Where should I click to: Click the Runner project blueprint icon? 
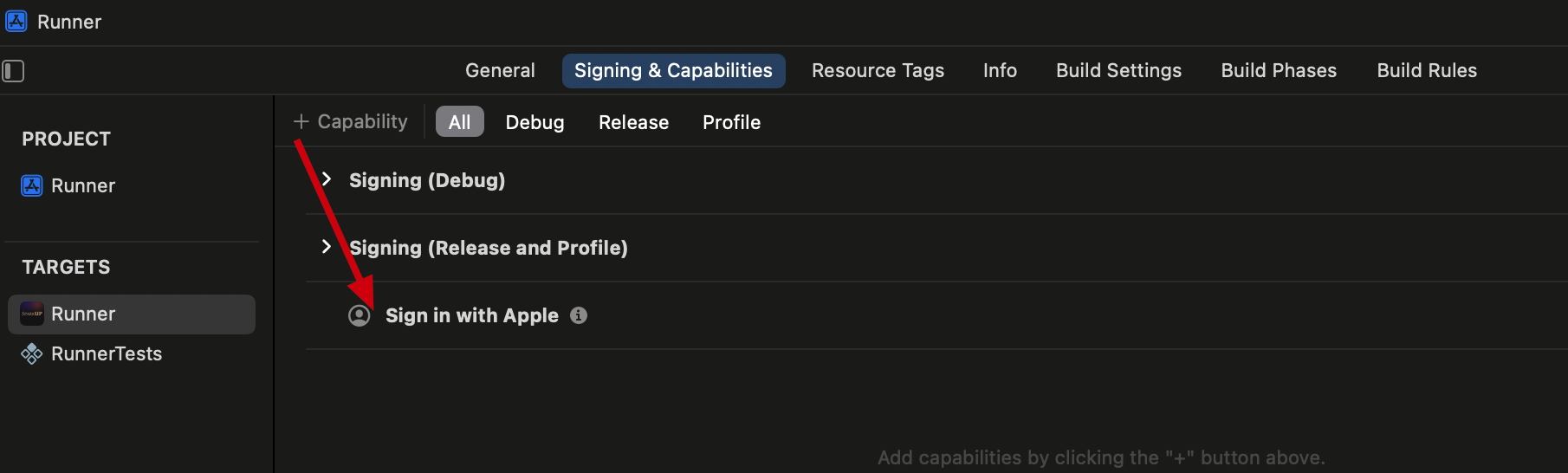[x=32, y=185]
